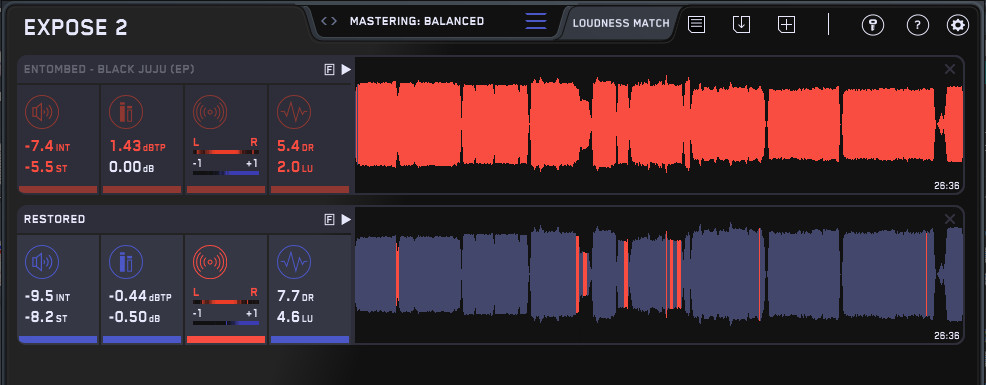This screenshot has width=986, height=385.
Task: Click the EXPOSE 2 logo title
Action: pyautogui.click(x=75, y=27)
